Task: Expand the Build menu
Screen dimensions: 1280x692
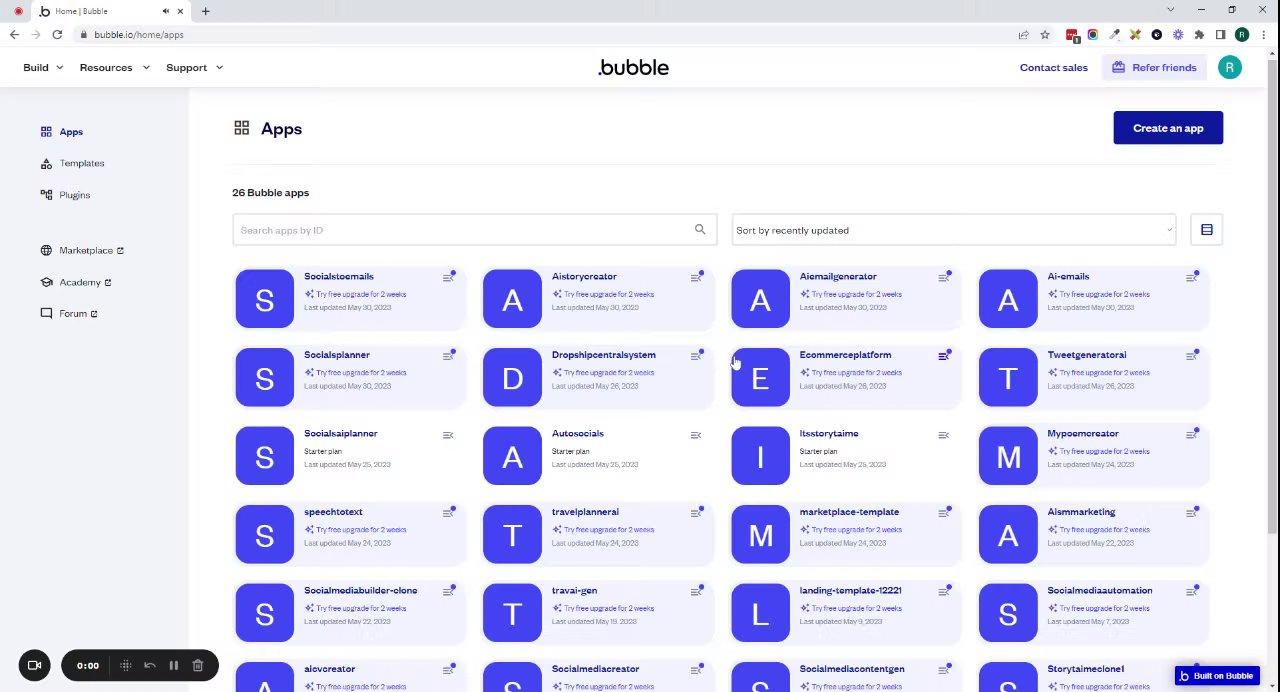Action: (x=44, y=68)
